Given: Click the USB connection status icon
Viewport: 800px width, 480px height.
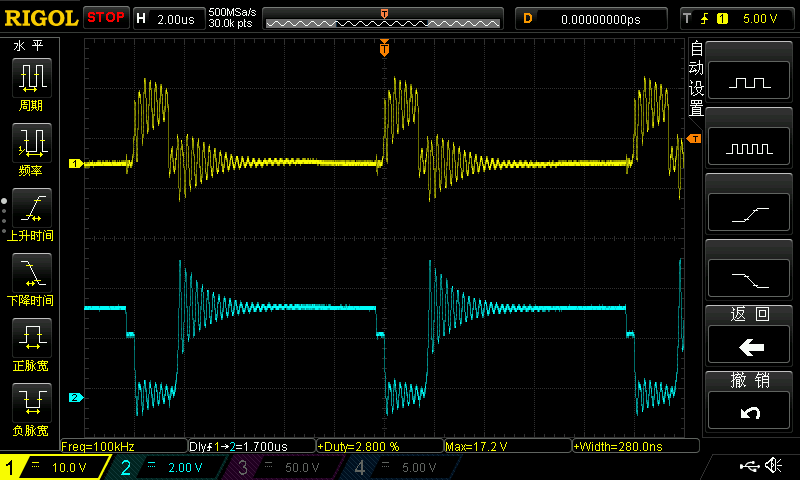Looking at the screenshot, I should click(749, 465).
